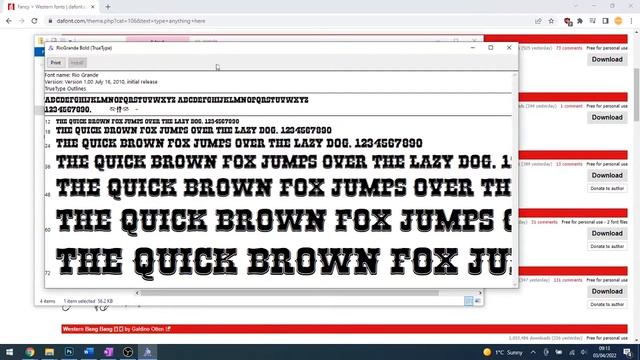
Task: Show hidden system tray icons
Action: (533, 352)
